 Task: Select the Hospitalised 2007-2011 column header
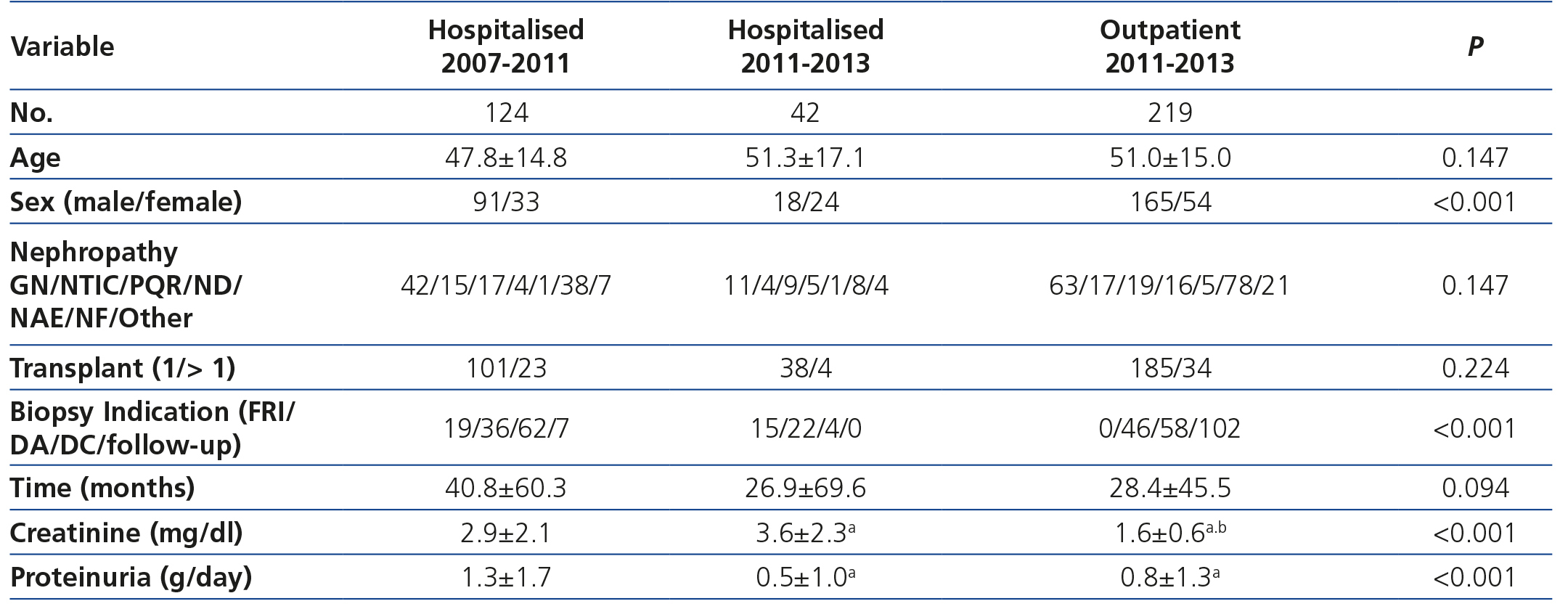pyautogui.click(x=506, y=46)
